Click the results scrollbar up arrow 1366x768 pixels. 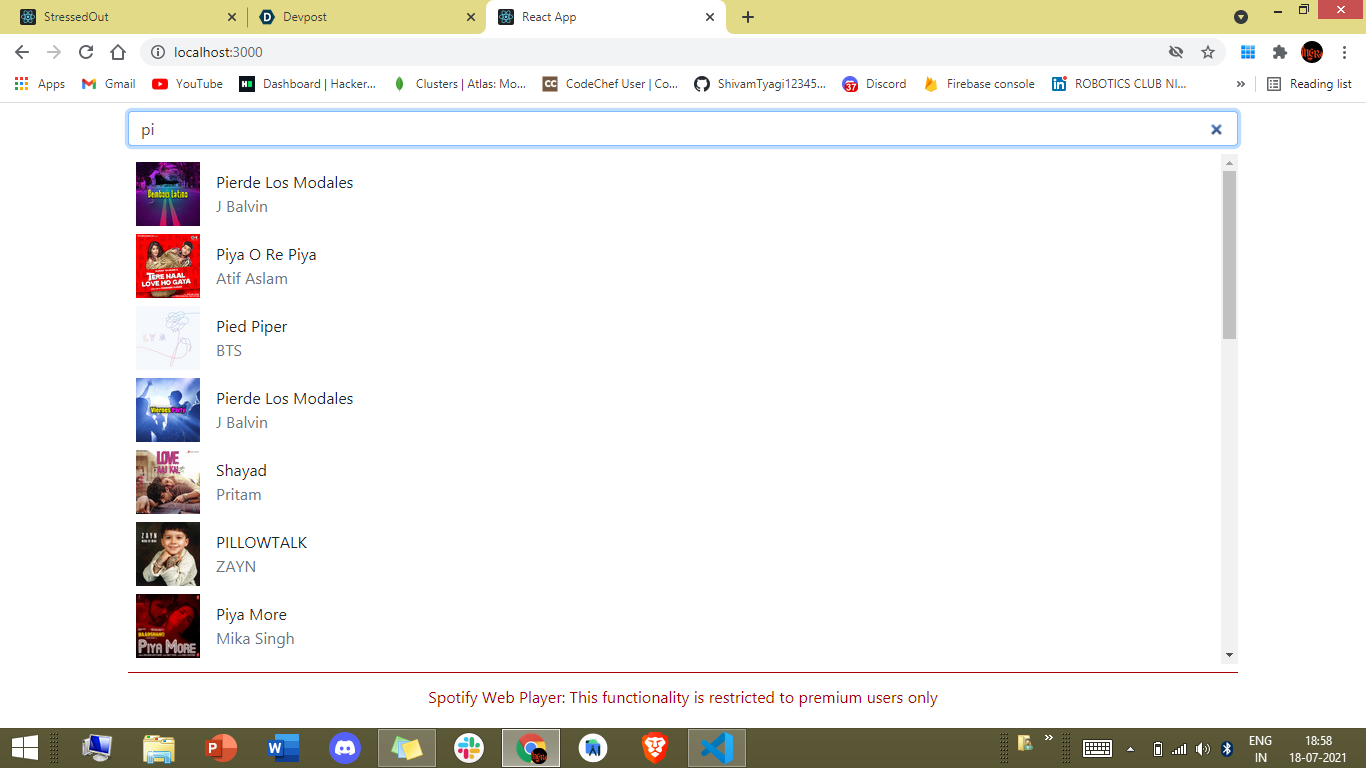click(x=1230, y=162)
